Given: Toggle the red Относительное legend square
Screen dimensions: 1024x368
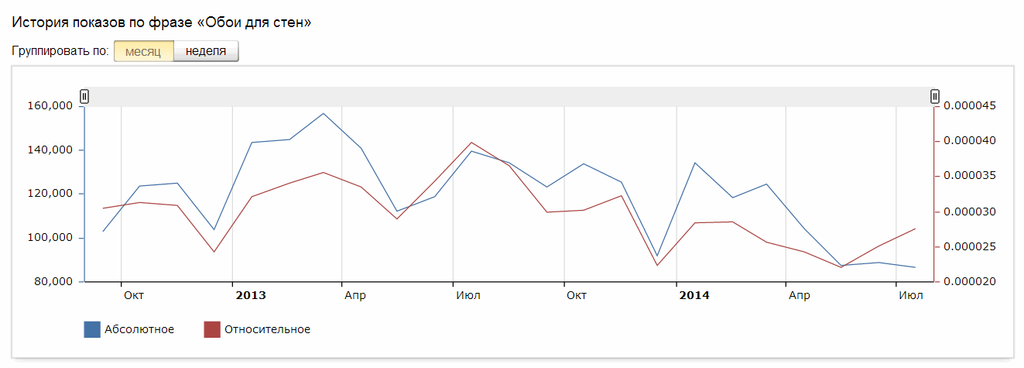Looking at the screenshot, I should point(212,330).
